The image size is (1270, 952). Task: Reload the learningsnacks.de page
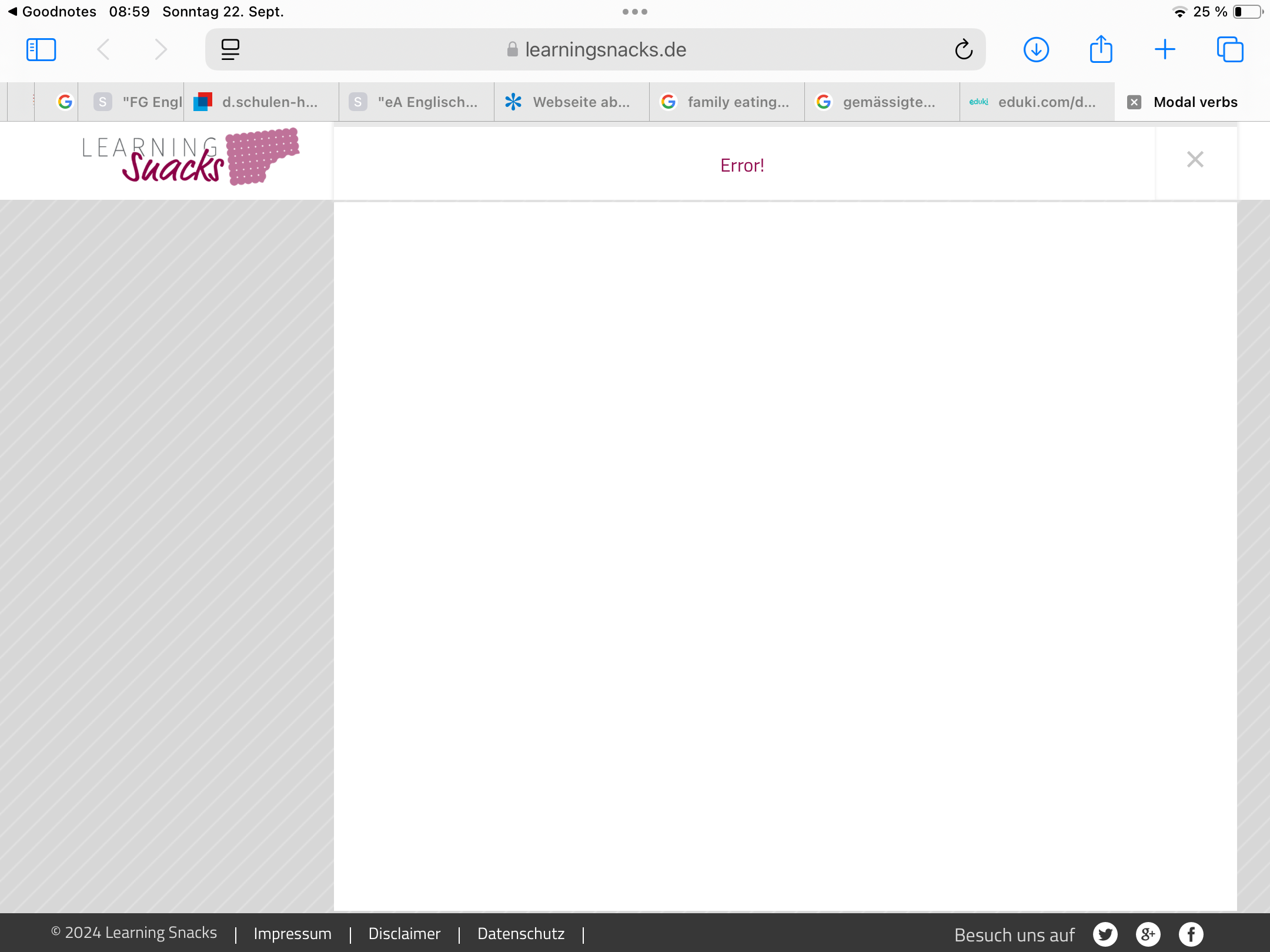click(x=964, y=49)
